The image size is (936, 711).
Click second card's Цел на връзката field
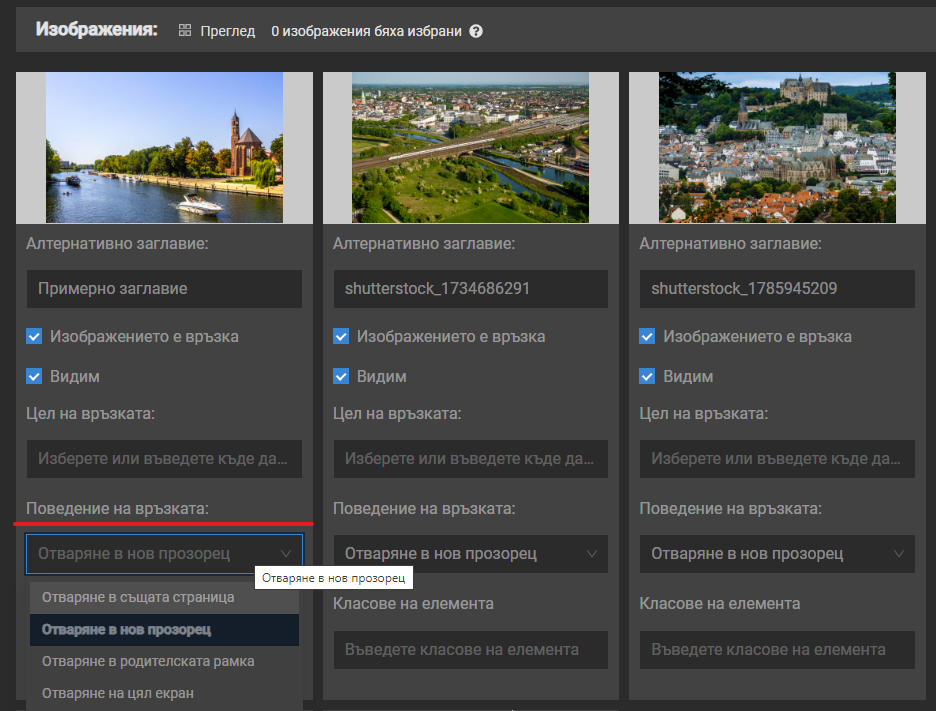tap(470, 459)
